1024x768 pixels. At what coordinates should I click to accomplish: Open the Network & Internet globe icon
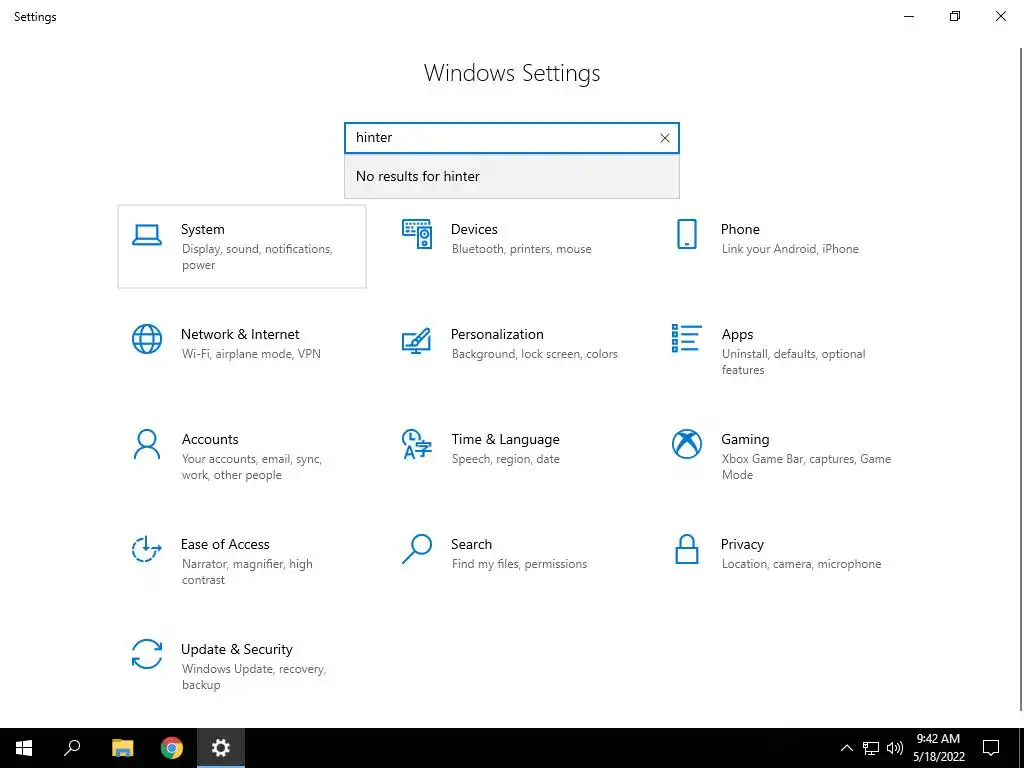tap(147, 339)
